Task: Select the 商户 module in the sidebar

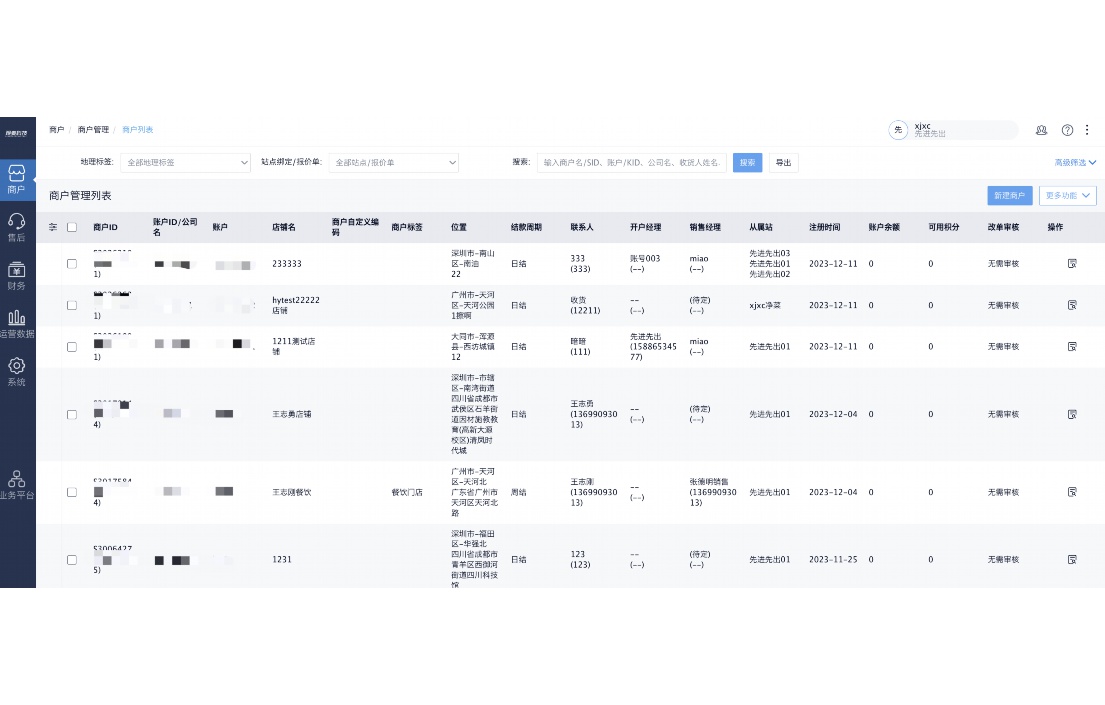Action: (x=18, y=177)
